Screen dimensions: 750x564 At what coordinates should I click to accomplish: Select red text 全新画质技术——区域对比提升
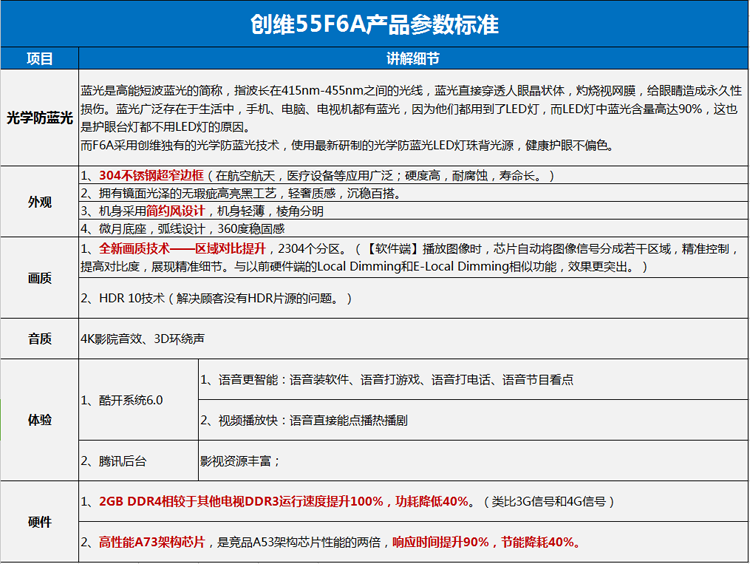click(182, 249)
